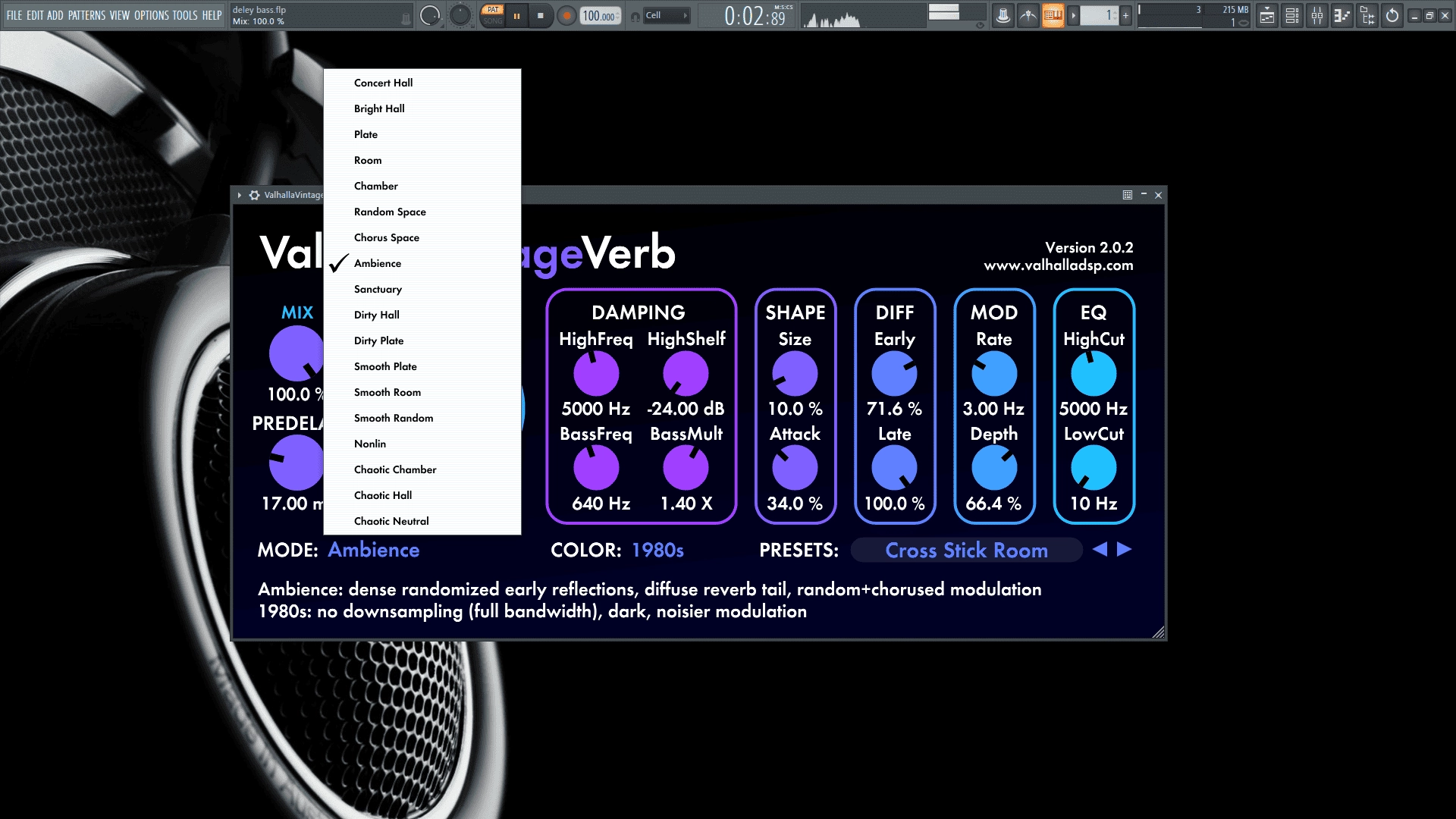Click the main volume knob in toolbar

(430, 15)
